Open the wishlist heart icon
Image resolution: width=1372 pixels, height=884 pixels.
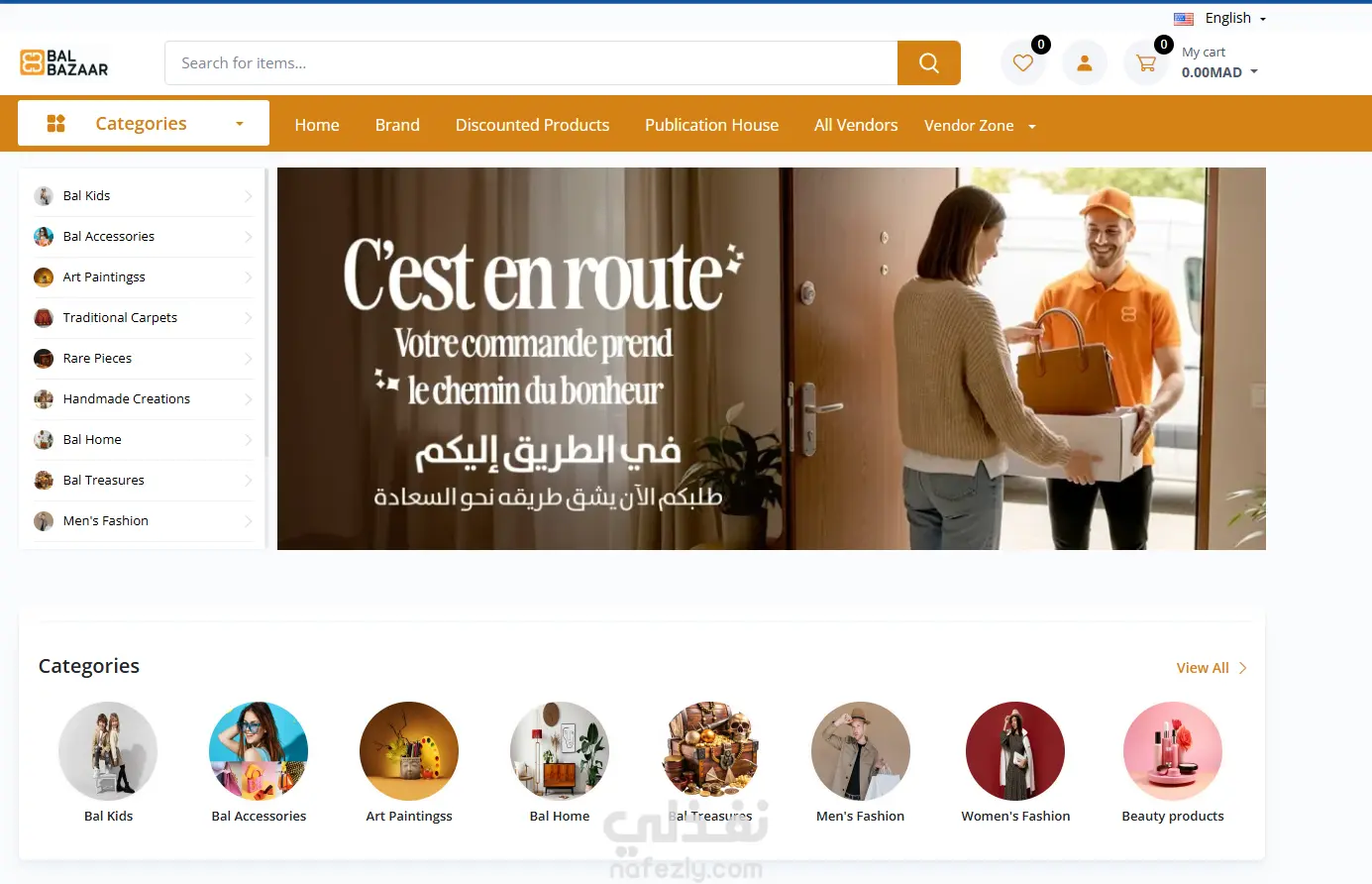point(1023,63)
